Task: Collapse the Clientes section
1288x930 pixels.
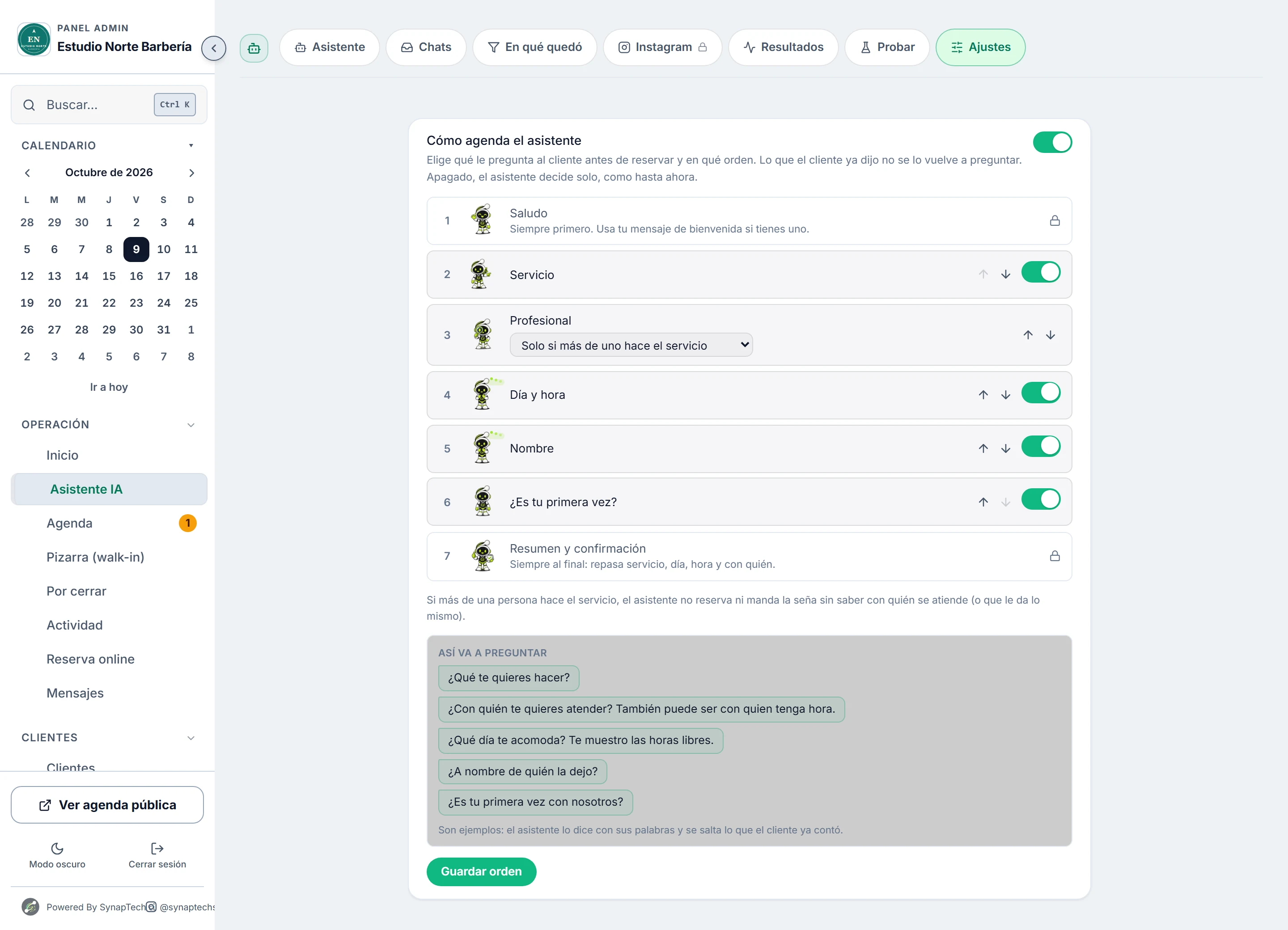Action: [191, 738]
